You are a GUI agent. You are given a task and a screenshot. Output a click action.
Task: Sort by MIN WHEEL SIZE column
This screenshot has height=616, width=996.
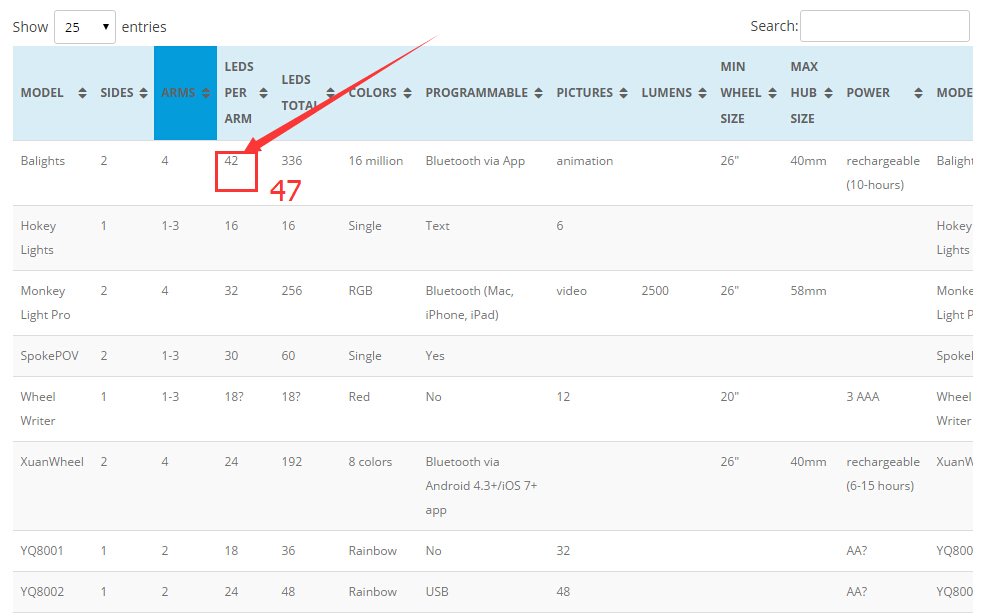(748, 93)
